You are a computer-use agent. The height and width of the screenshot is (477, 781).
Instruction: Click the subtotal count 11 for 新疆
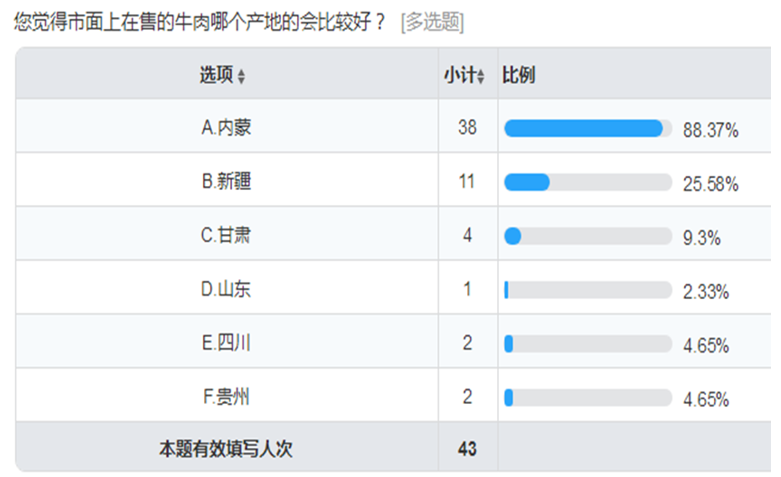pos(467,181)
